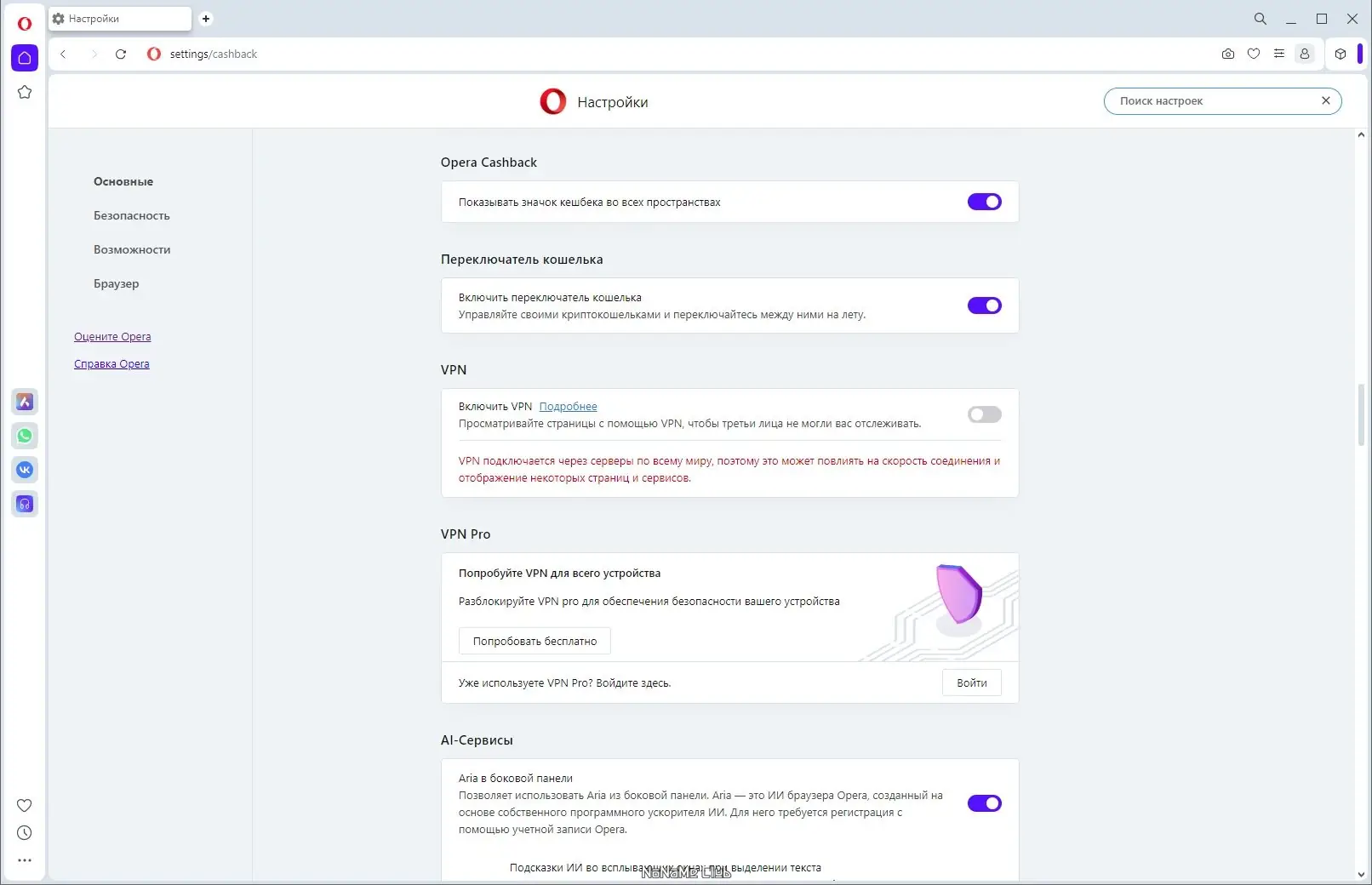Click the AI-Сервисы section heading
The width and height of the screenshot is (1372, 885).
[477, 740]
